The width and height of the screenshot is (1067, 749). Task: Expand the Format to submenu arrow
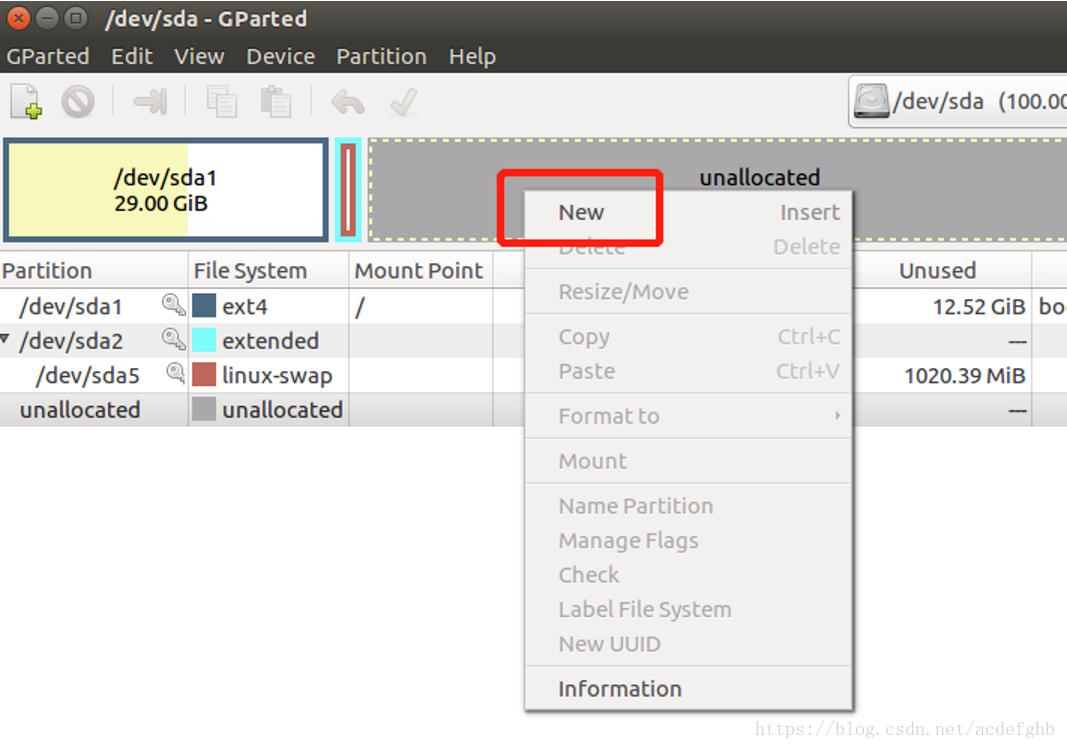(838, 415)
